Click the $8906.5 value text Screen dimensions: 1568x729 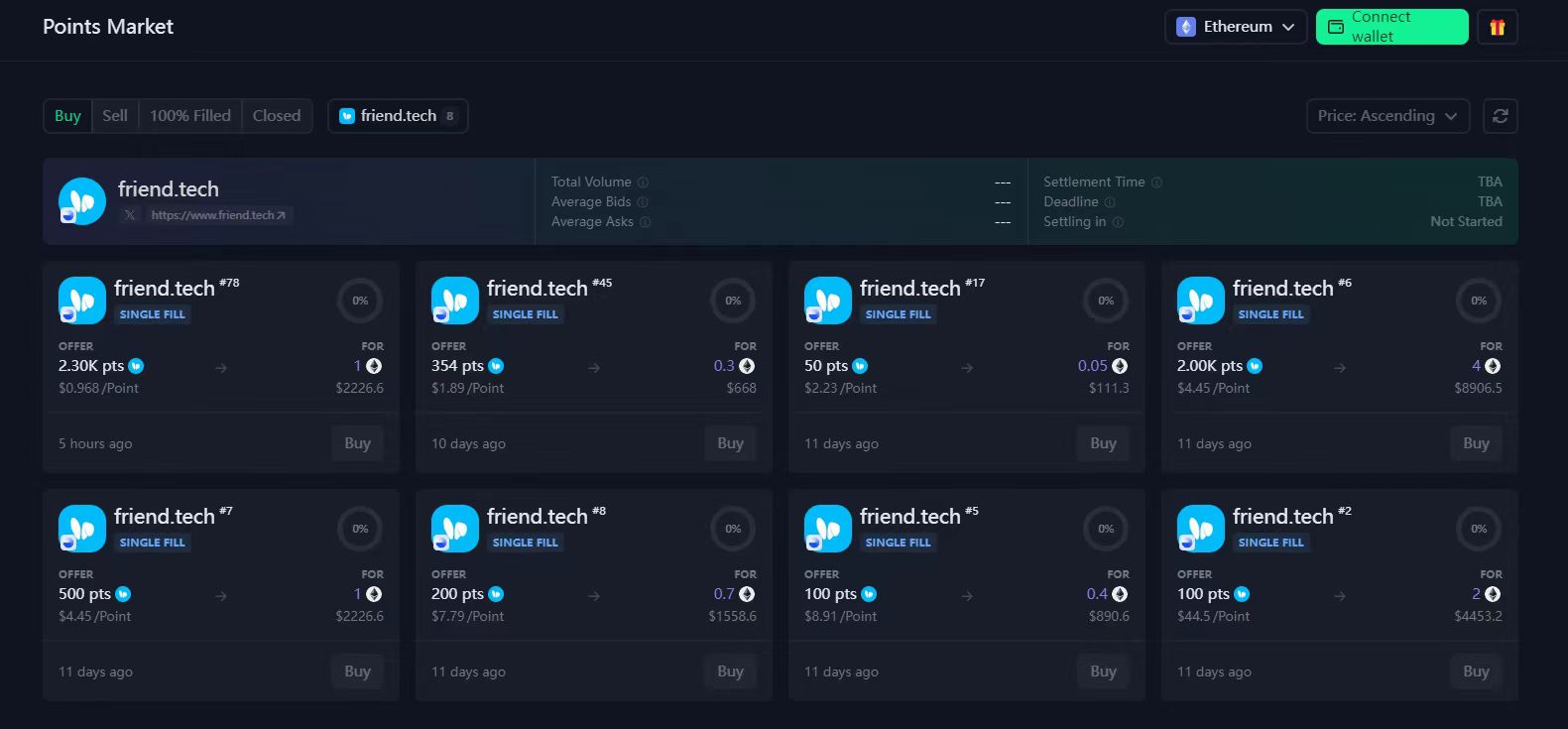[1478, 388]
